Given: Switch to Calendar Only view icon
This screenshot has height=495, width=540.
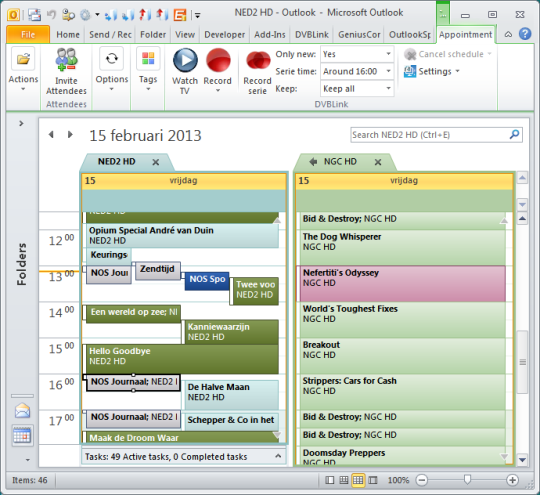Looking at the screenshot, I should (358, 480).
